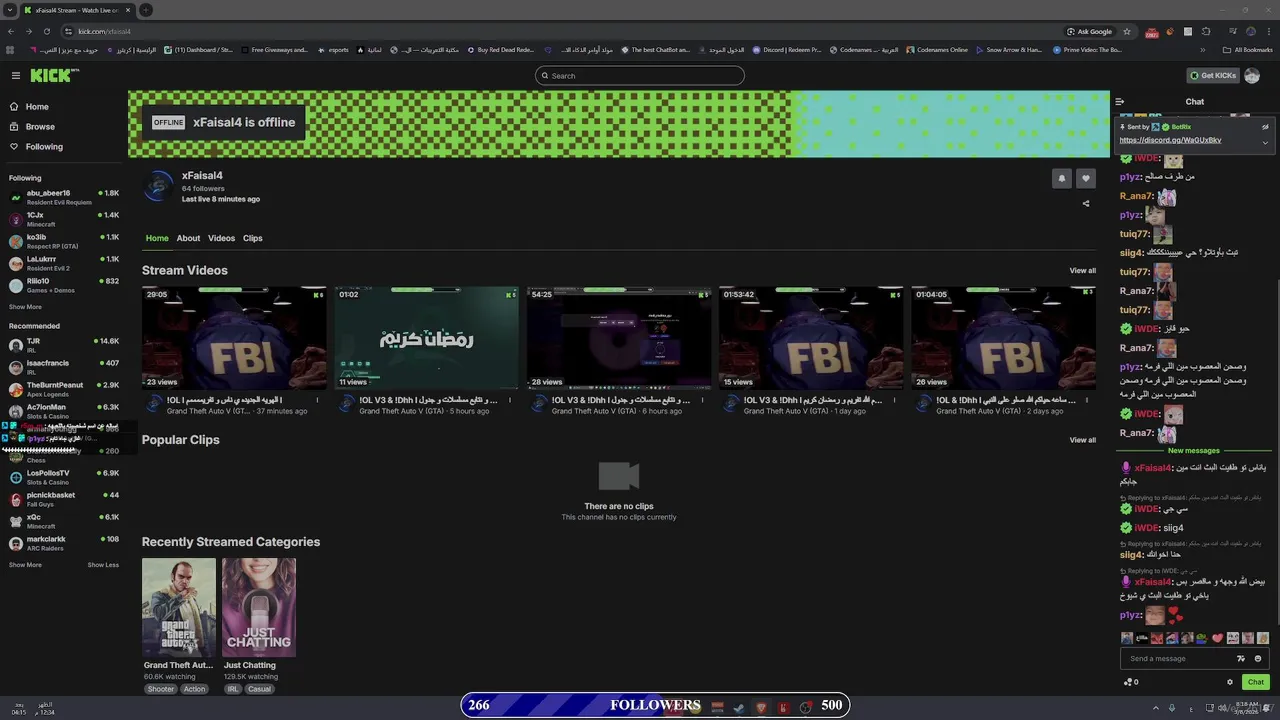
Task: Open the emote picker icon
Action: pos(1258,659)
